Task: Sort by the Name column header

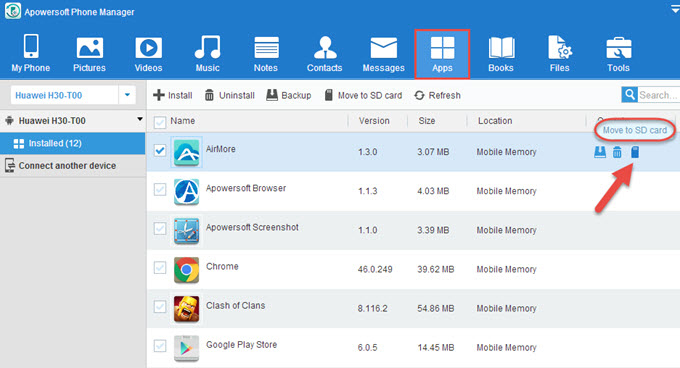Action: pyautogui.click(x=183, y=121)
